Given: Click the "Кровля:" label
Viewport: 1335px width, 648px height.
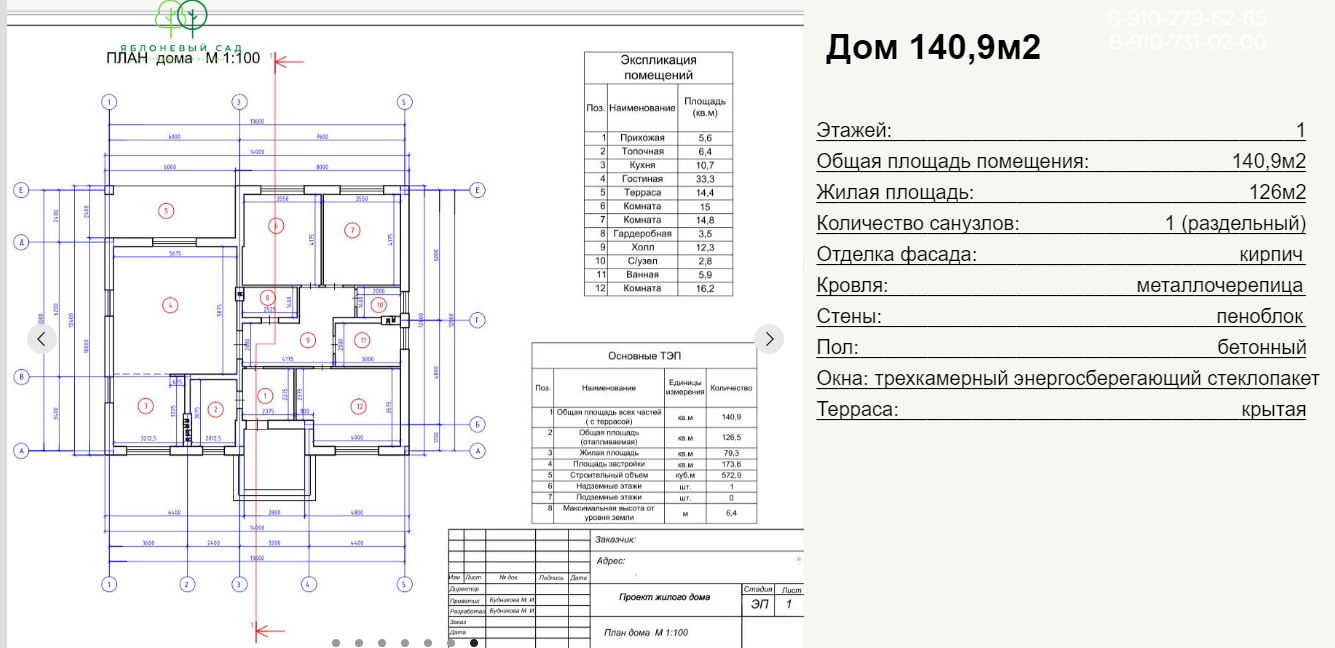Looking at the screenshot, I should 852,286.
